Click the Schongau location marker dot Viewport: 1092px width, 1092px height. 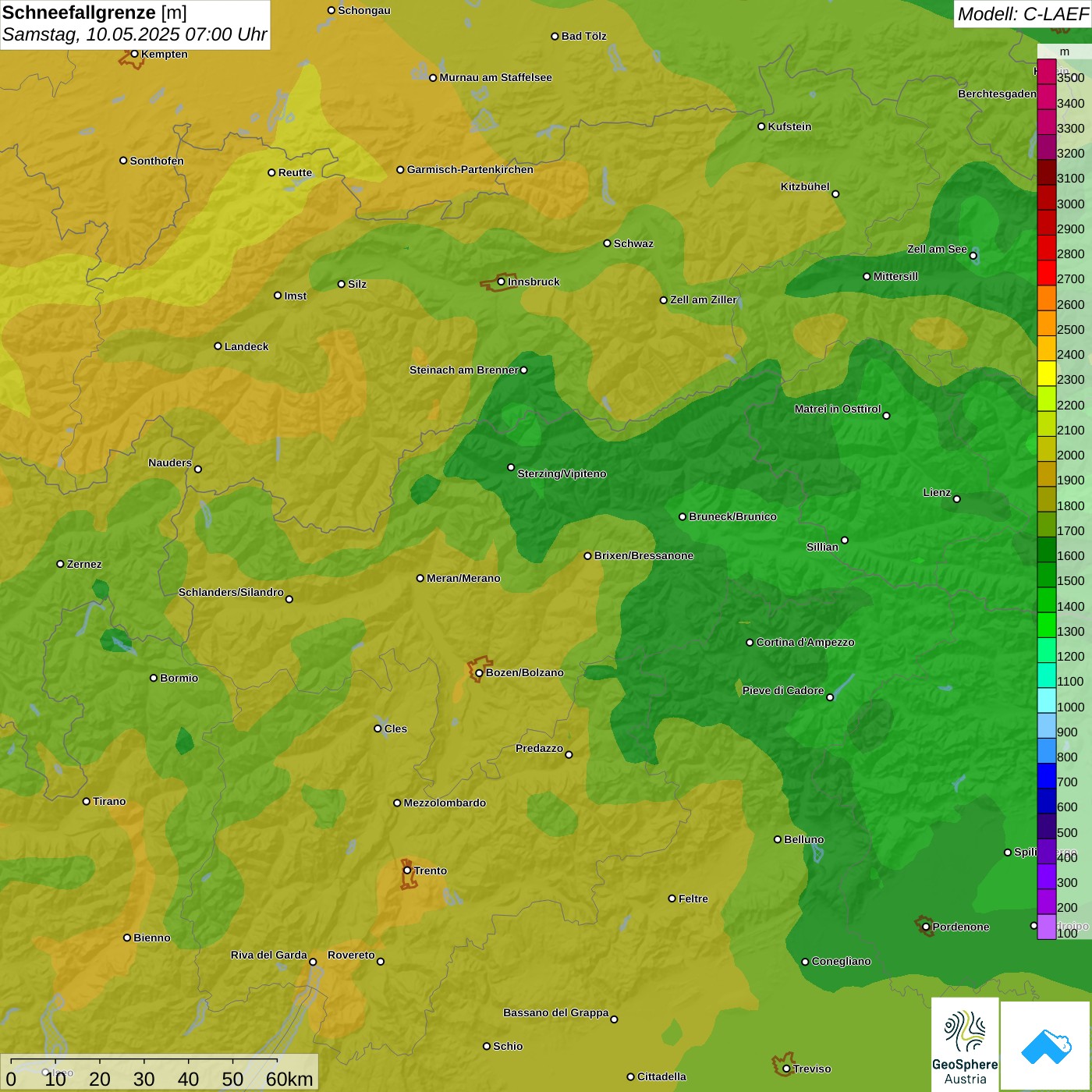(x=331, y=10)
